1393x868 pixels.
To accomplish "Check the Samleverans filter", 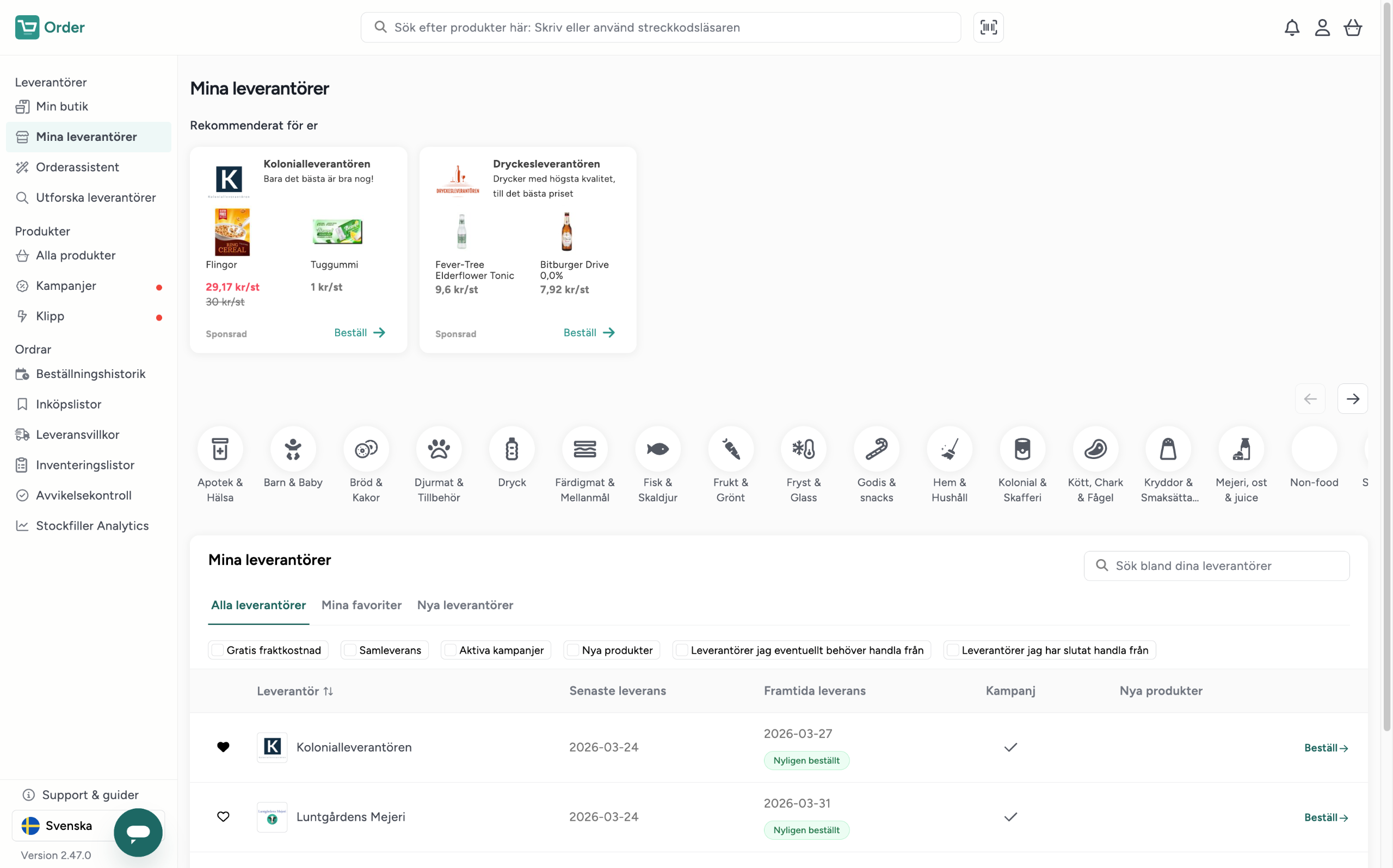I will (x=350, y=650).
